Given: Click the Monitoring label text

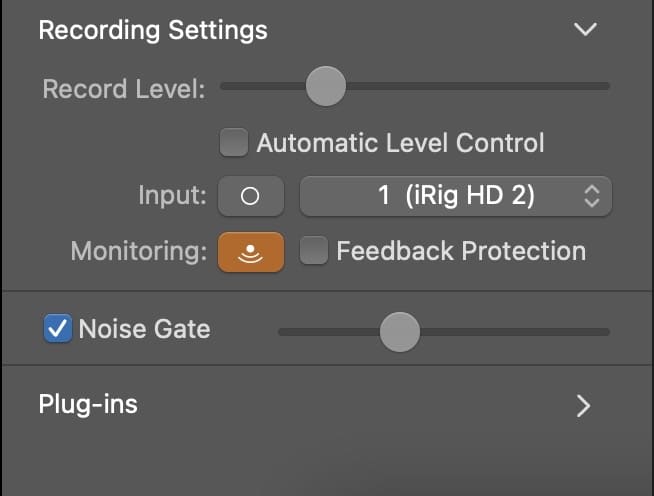Looking at the screenshot, I should [x=139, y=252].
